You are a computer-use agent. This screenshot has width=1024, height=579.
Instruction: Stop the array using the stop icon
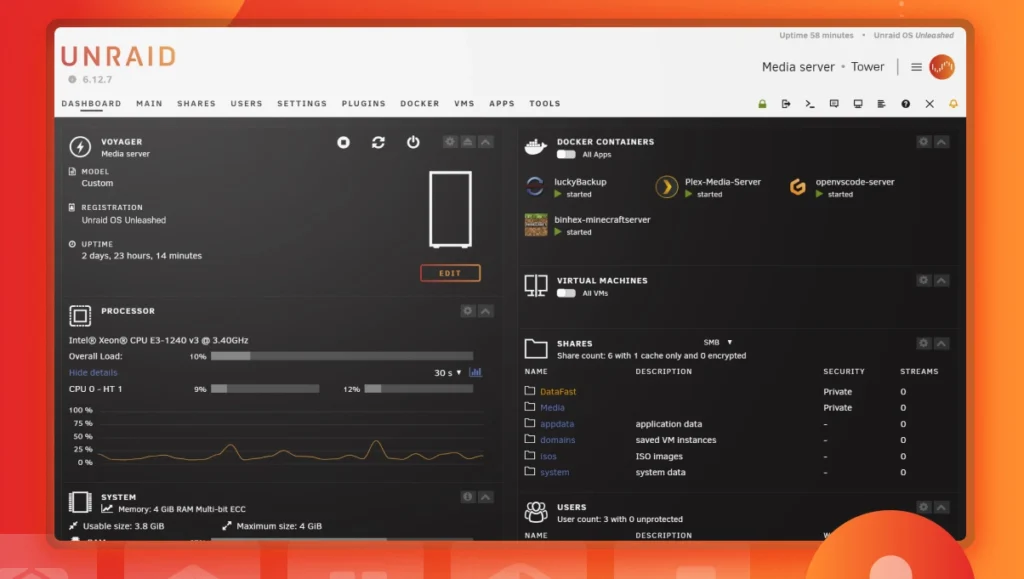tap(343, 142)
